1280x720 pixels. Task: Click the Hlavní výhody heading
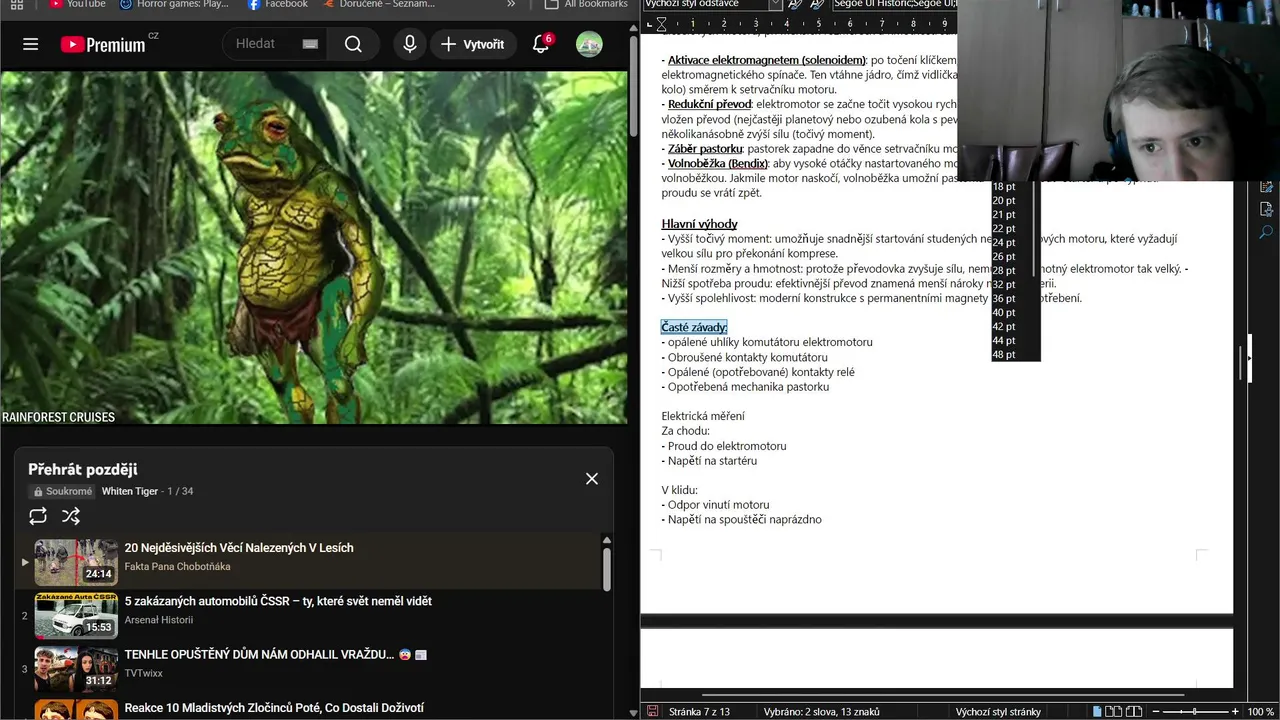click(x=699, y=224)
